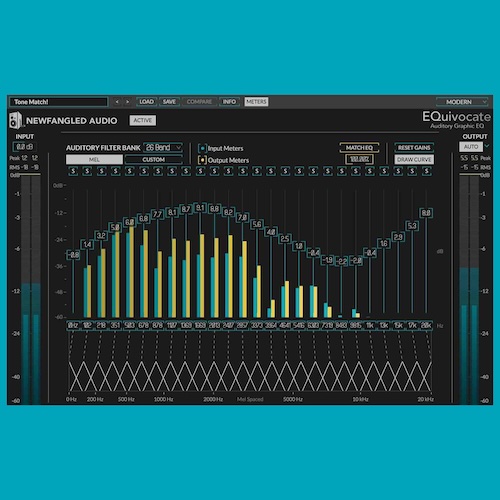Open the 26 Band dropdown
Screen dimensions: 500x500
coord(163,147)
